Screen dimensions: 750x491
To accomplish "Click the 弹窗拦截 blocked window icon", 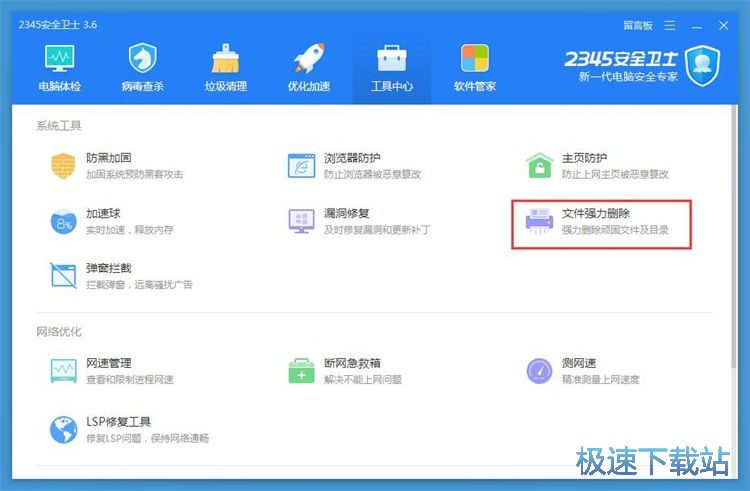I will coord(64,276).
